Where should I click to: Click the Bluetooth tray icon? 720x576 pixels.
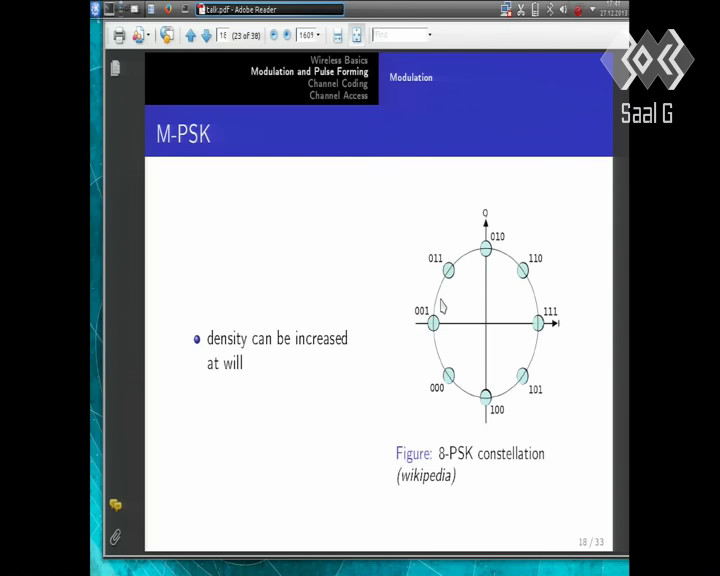click(550, 9)
